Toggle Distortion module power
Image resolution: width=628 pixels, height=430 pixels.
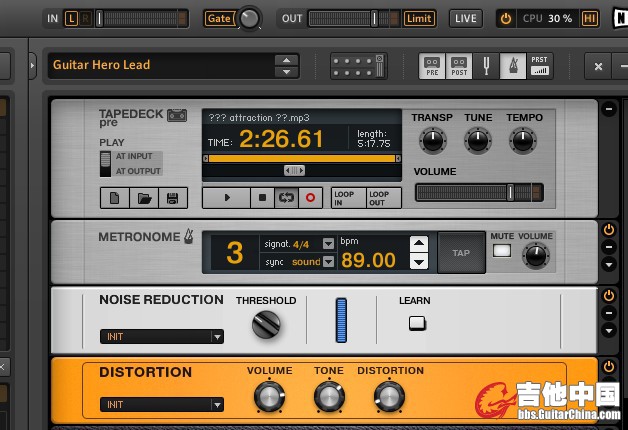(x=609, y=366)
